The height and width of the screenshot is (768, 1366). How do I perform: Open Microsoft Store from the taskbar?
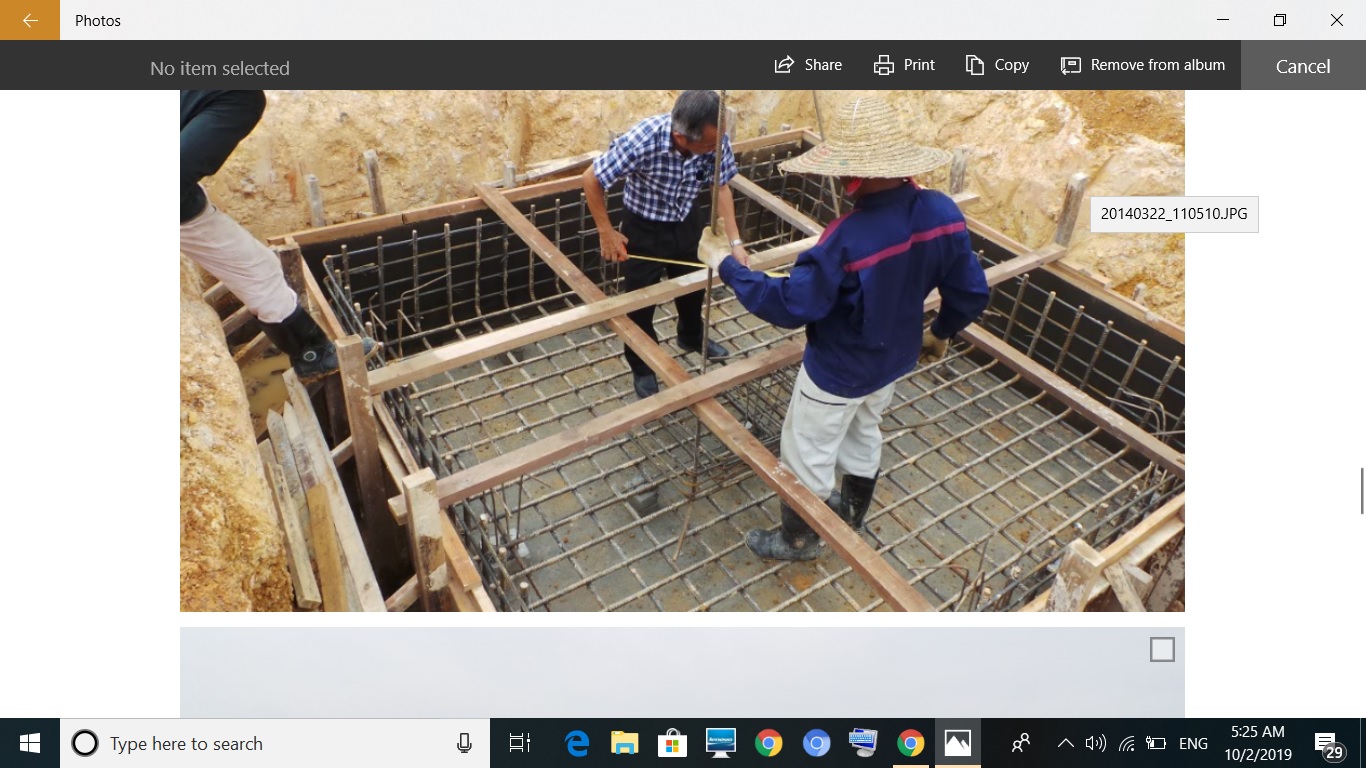pos(673,743)
